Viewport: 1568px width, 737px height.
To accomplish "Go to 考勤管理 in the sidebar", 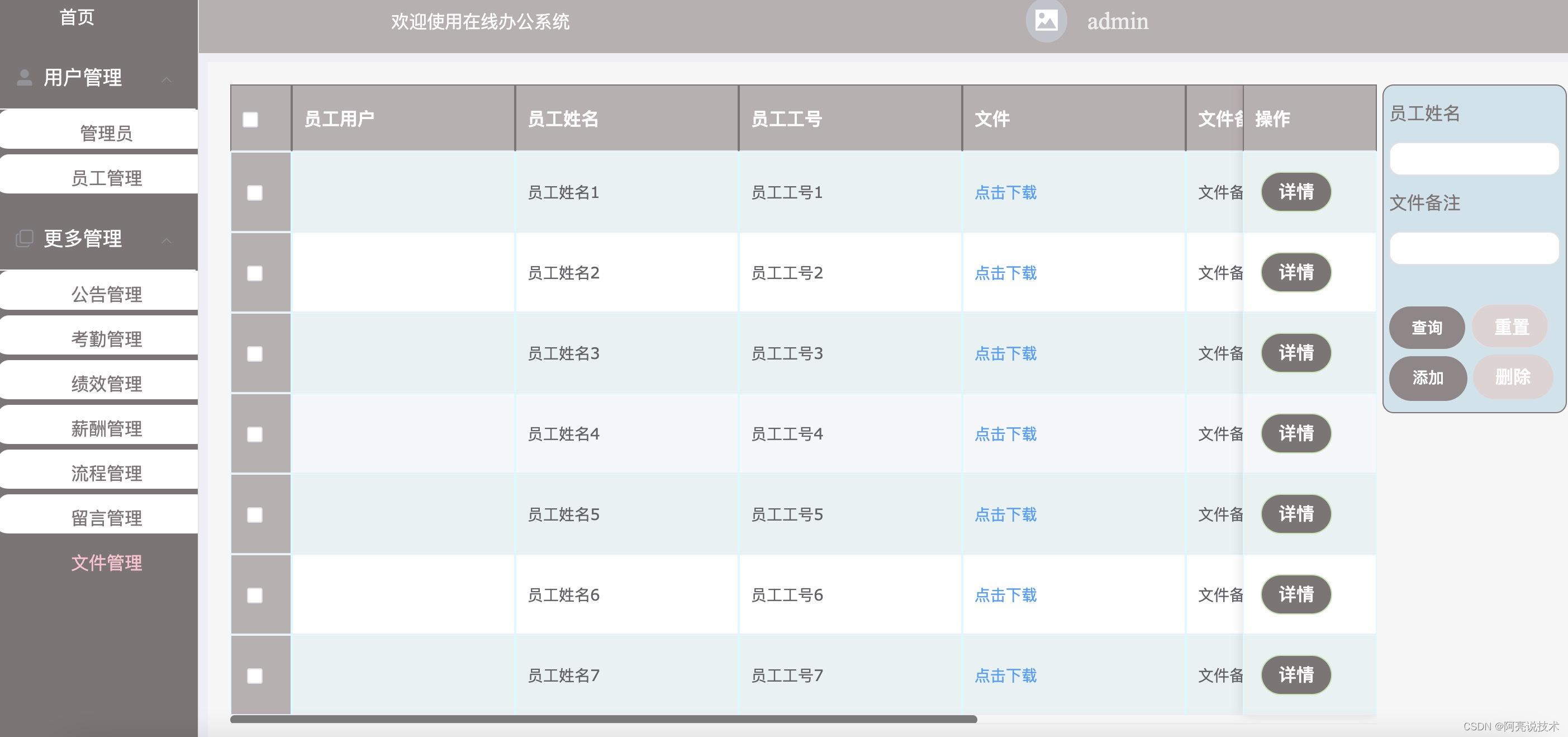I will (107, 339).
